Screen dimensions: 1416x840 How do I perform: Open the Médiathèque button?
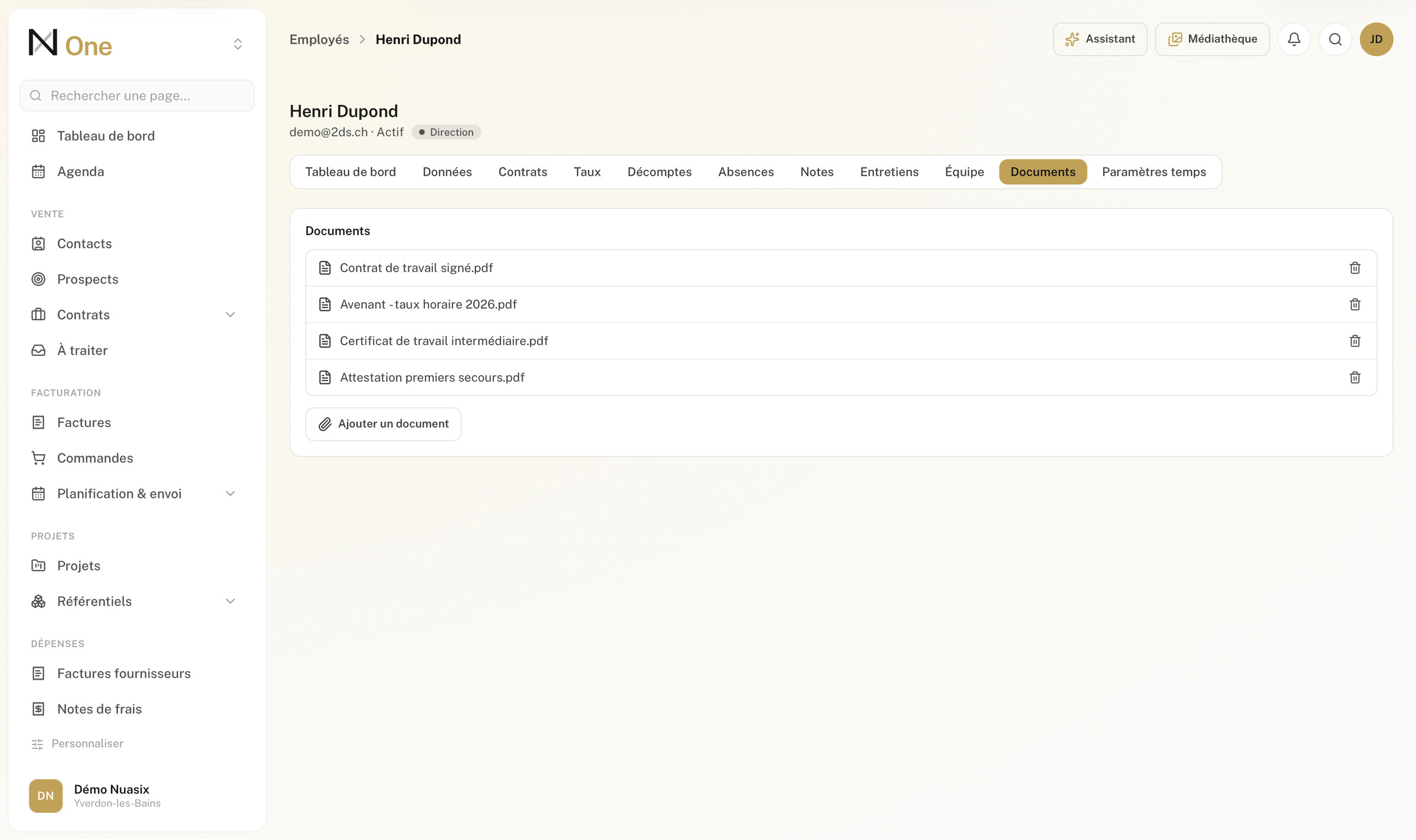tap(1212, 39)
